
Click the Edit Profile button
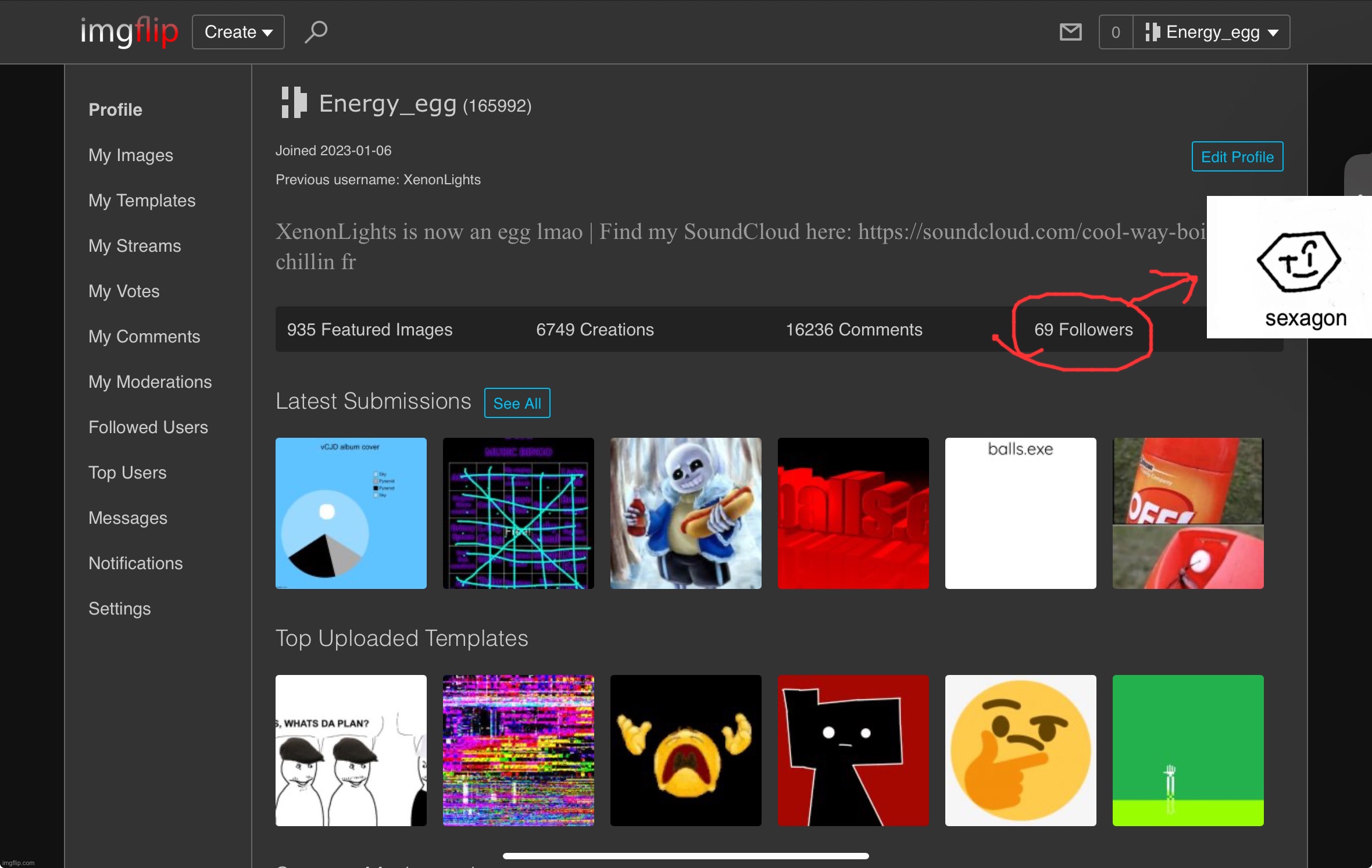(1237, 157)
